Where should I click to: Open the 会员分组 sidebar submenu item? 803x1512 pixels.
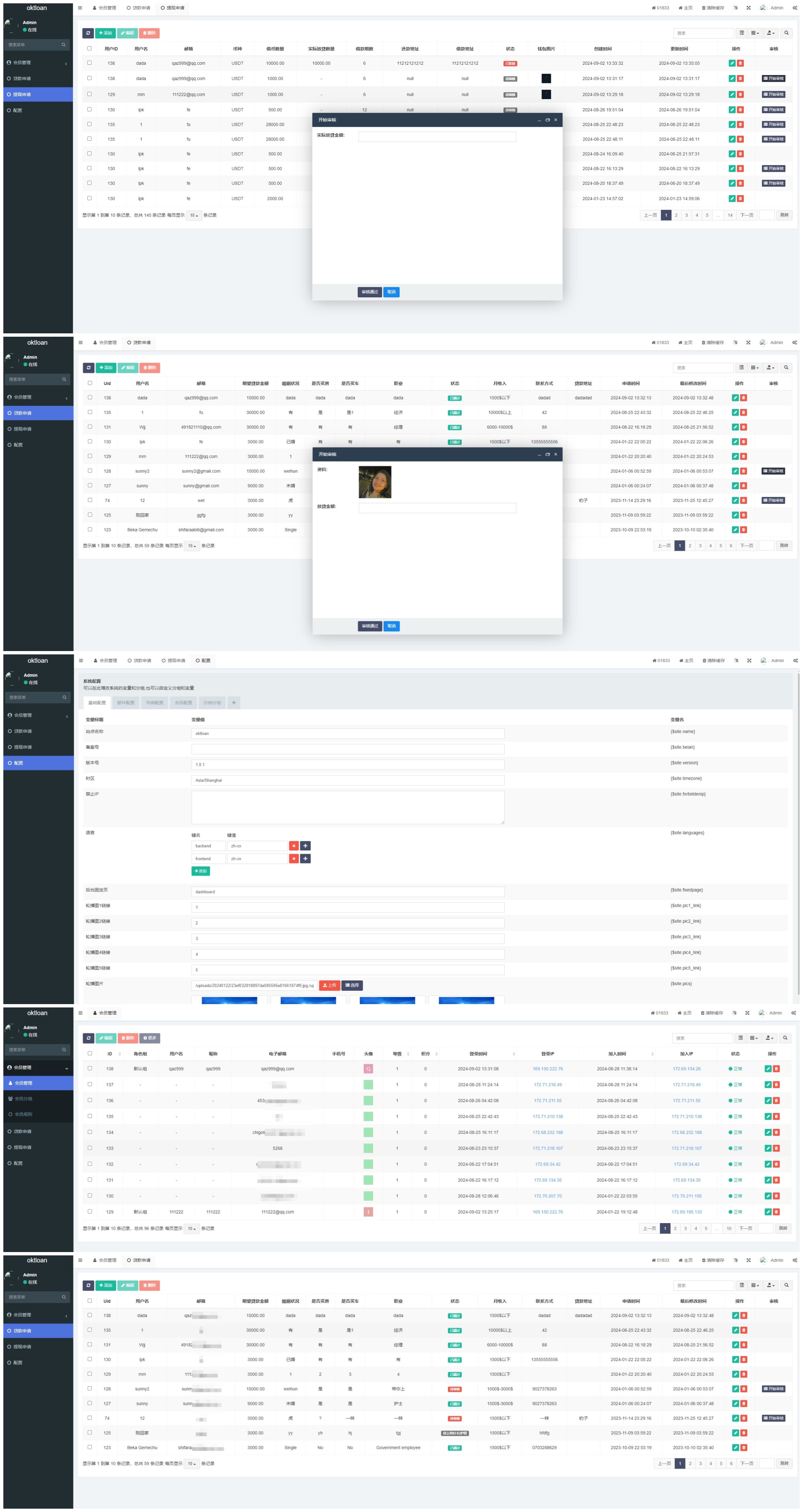[23, 1099]
